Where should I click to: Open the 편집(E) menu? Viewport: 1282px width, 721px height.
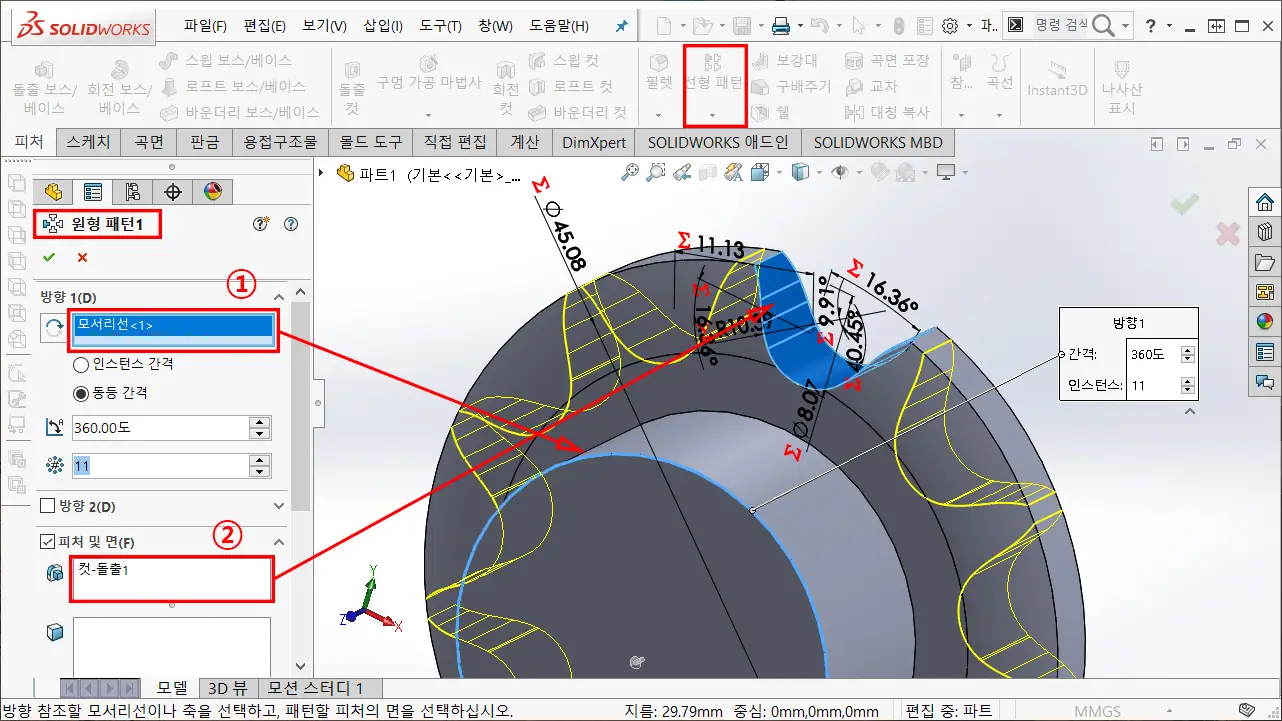pyautogui.click(x=265, y=26)
